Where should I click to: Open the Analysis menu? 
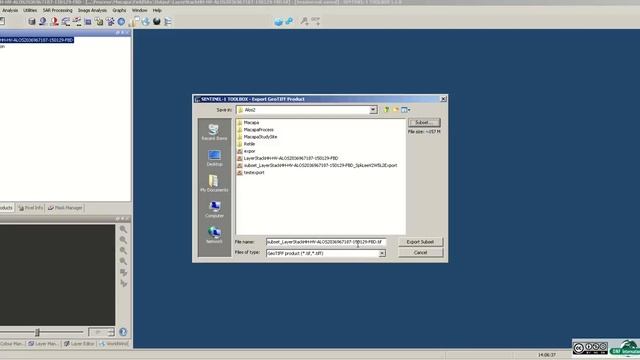[x=10, y=10]
